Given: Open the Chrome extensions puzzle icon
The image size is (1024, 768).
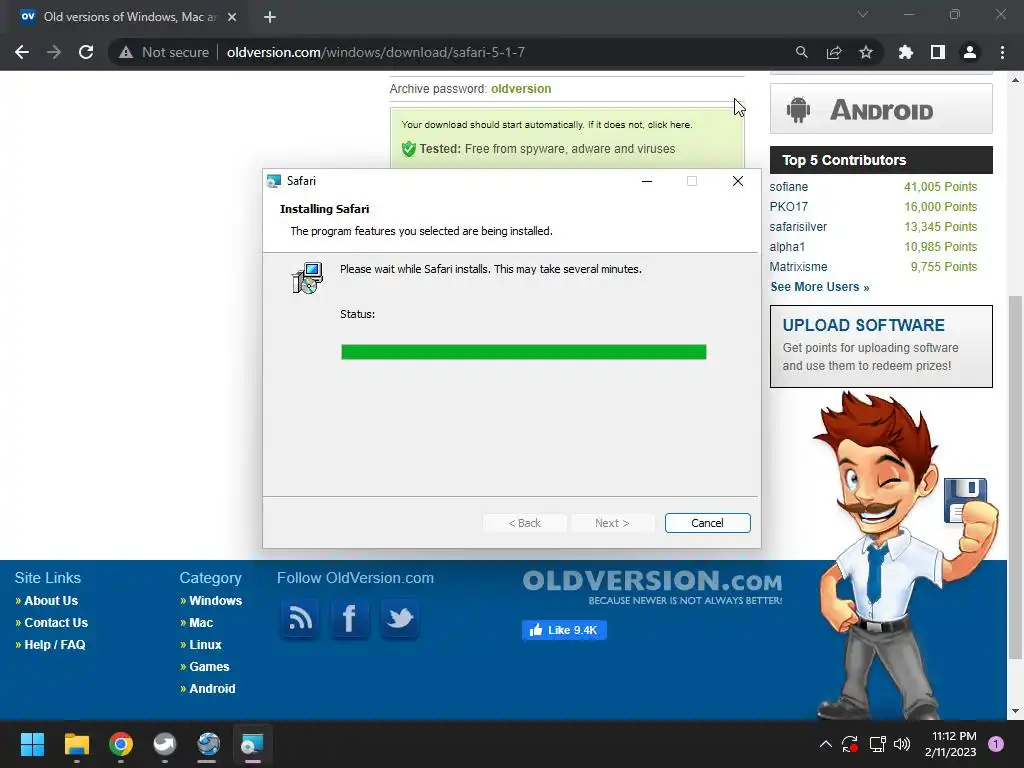Looking at the screenshot, I should 906,52.
